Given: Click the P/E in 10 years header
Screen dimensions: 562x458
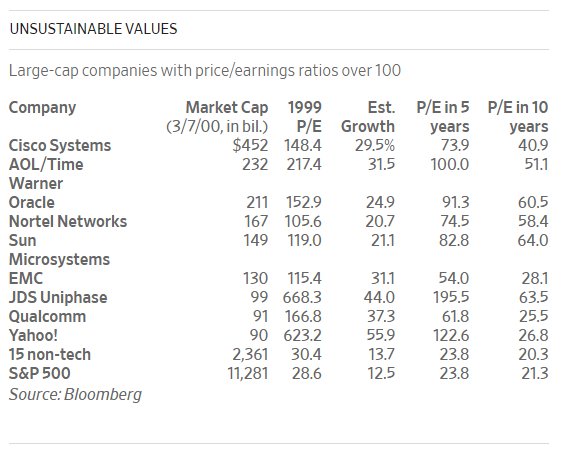Looking at the screenshot, I should tap(518, 117).
